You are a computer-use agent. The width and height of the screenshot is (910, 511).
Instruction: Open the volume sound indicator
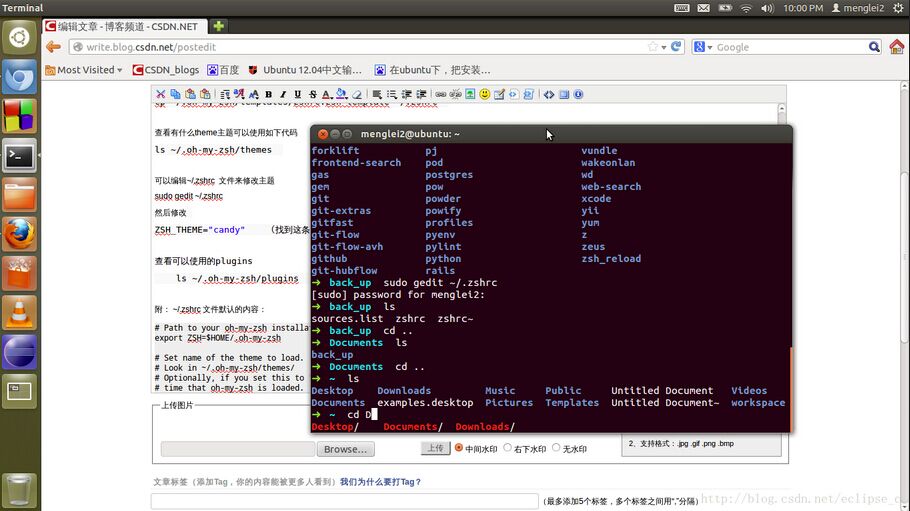click(767, 8)
